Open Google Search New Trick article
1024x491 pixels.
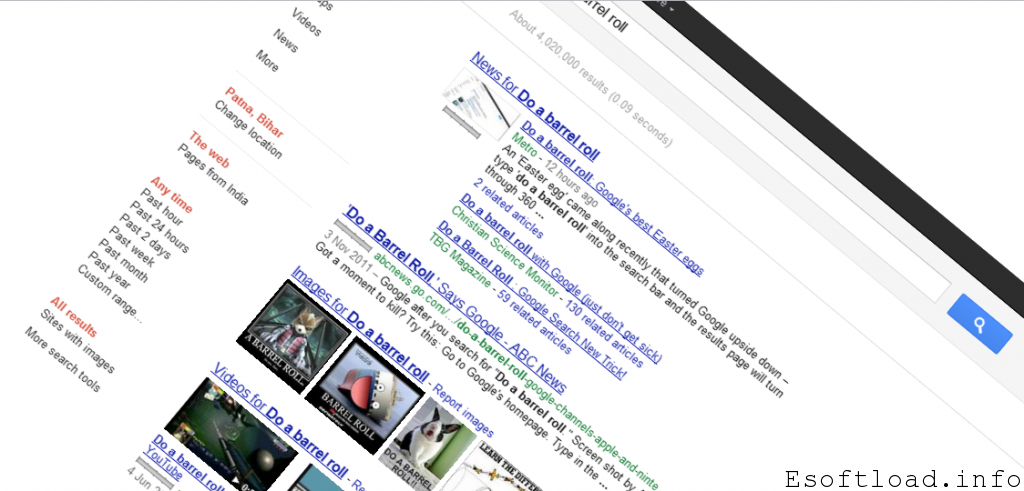pyautogui.click(x=532, y=299)
